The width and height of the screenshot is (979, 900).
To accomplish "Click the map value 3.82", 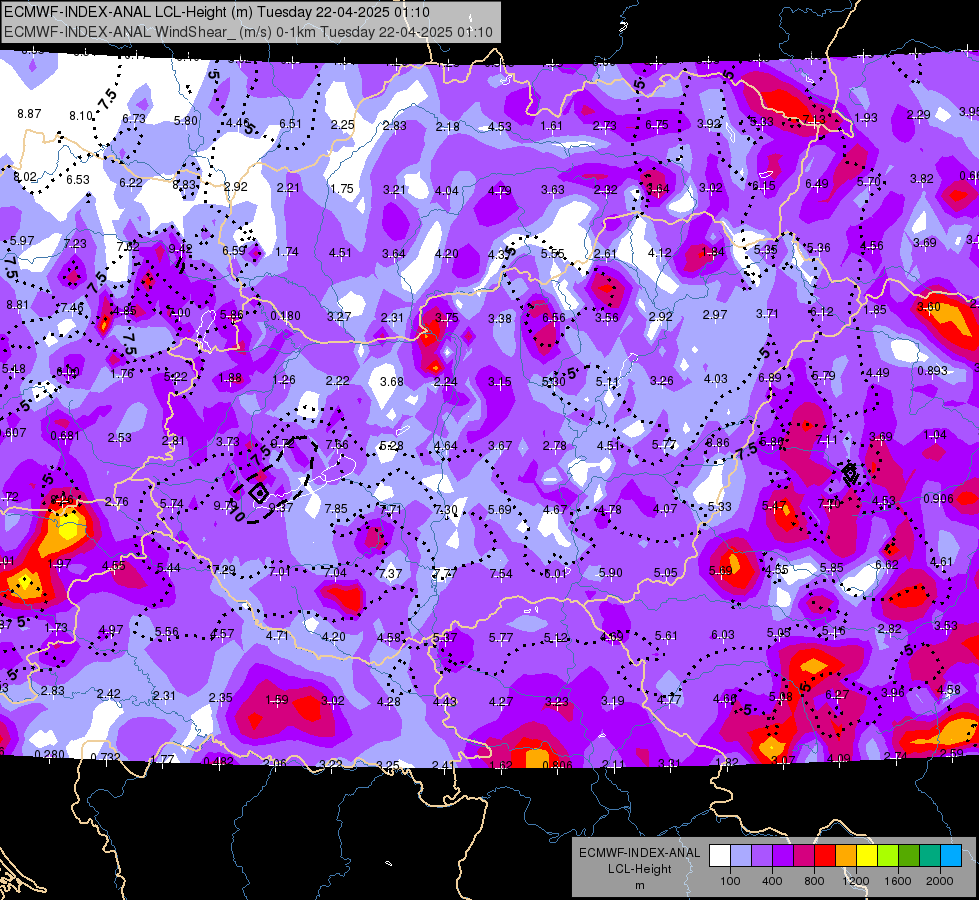I will click(x=922, y=179).
